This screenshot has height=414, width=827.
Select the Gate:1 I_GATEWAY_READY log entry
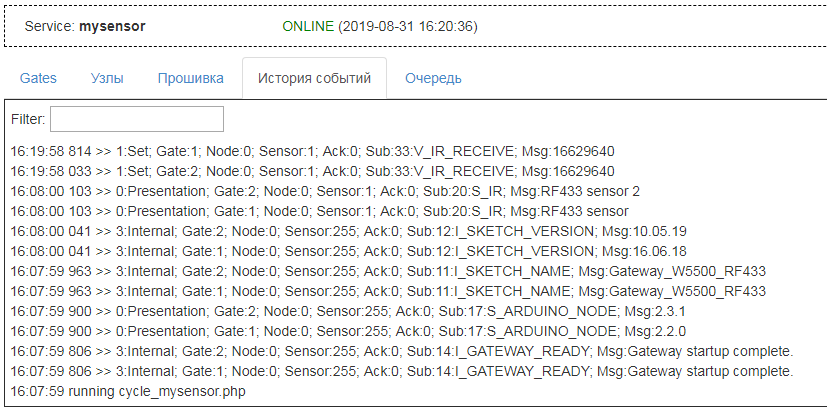(x=401, y=371)
